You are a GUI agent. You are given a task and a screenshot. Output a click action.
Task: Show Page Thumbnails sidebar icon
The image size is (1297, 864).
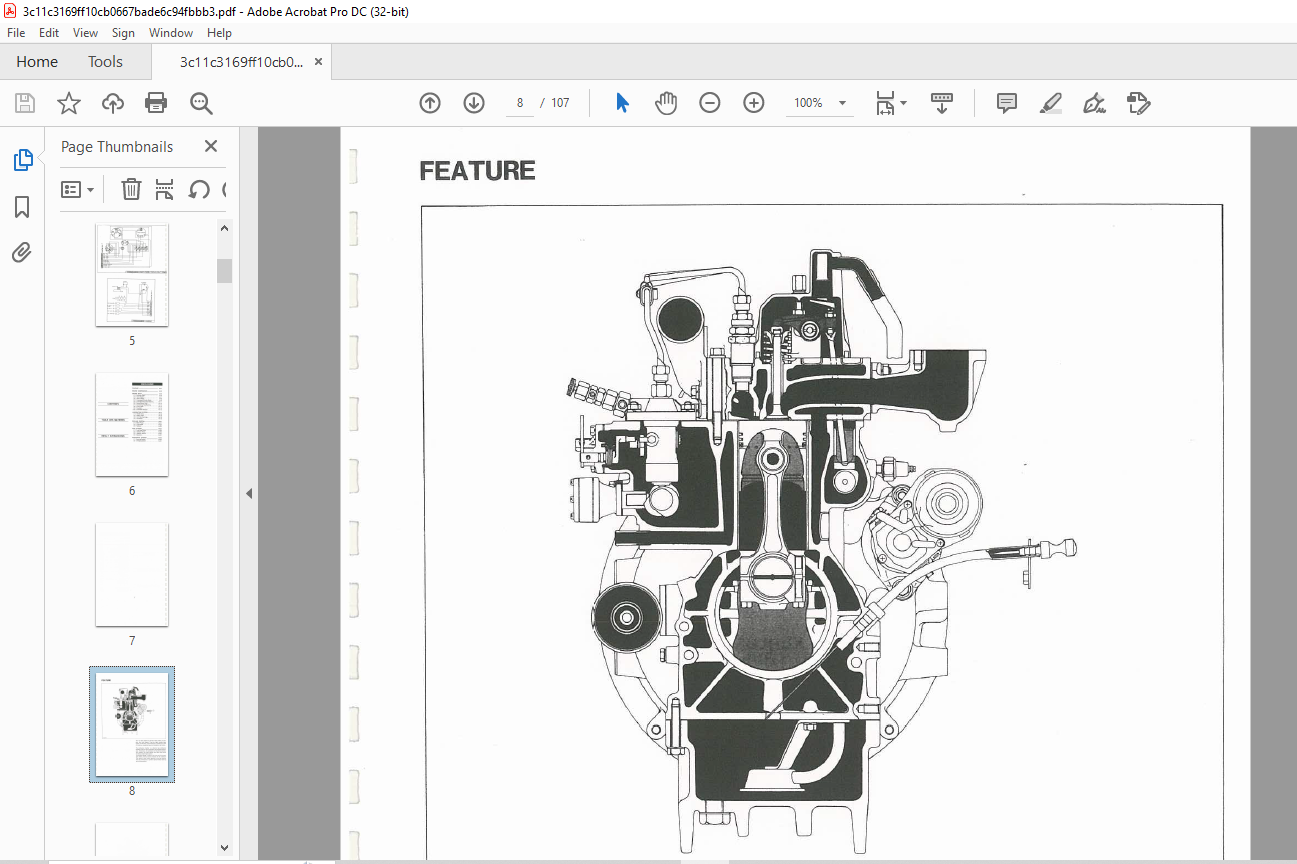[x=22, y=159]
